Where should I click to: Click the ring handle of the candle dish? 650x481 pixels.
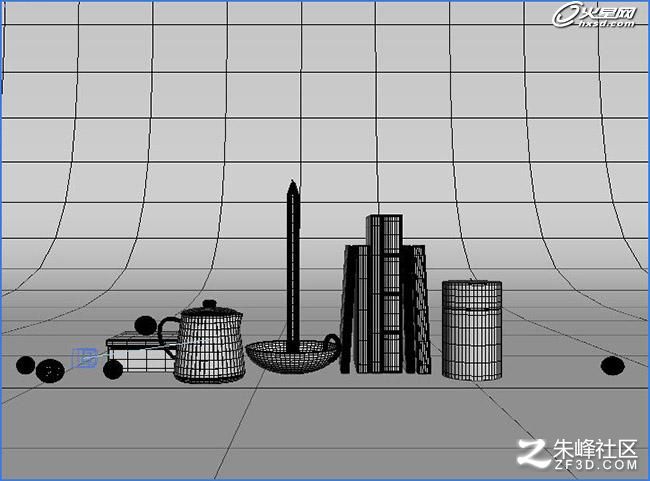click(x=332, y=343)
